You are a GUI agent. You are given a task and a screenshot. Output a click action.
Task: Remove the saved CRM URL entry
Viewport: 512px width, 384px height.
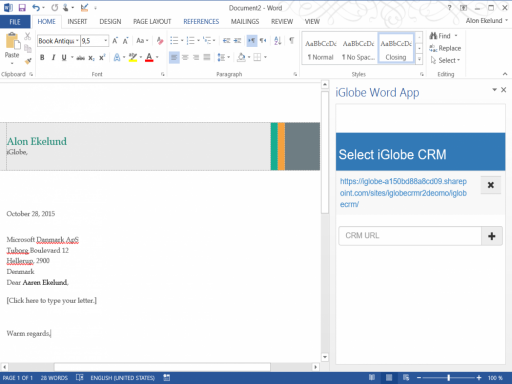point(491,185)
